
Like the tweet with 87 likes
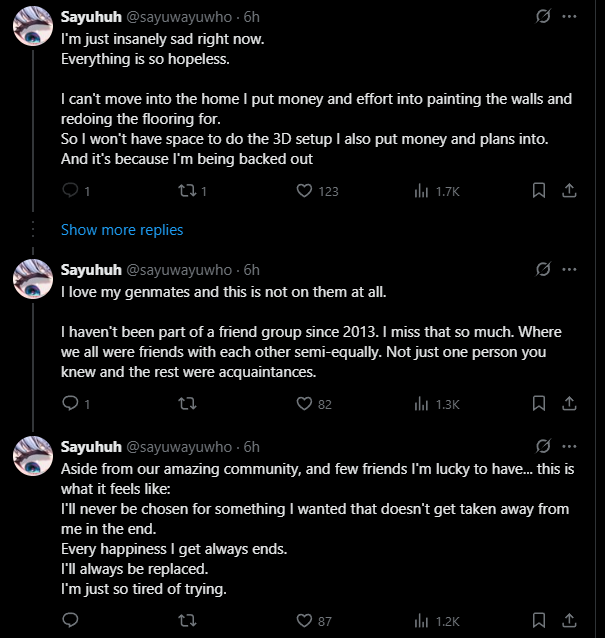coord(305,621)
